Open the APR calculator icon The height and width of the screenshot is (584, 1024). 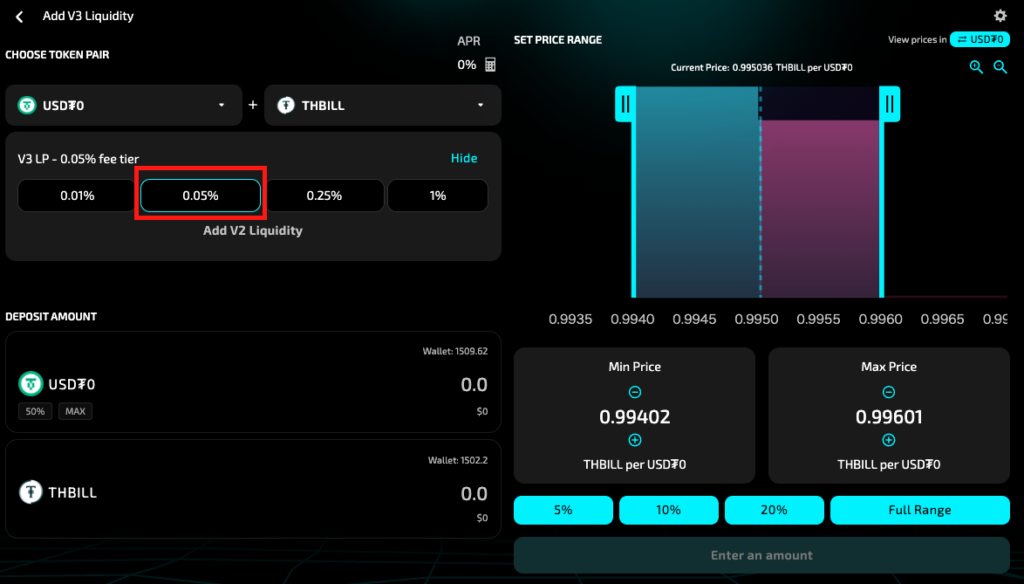pos(490,65)
